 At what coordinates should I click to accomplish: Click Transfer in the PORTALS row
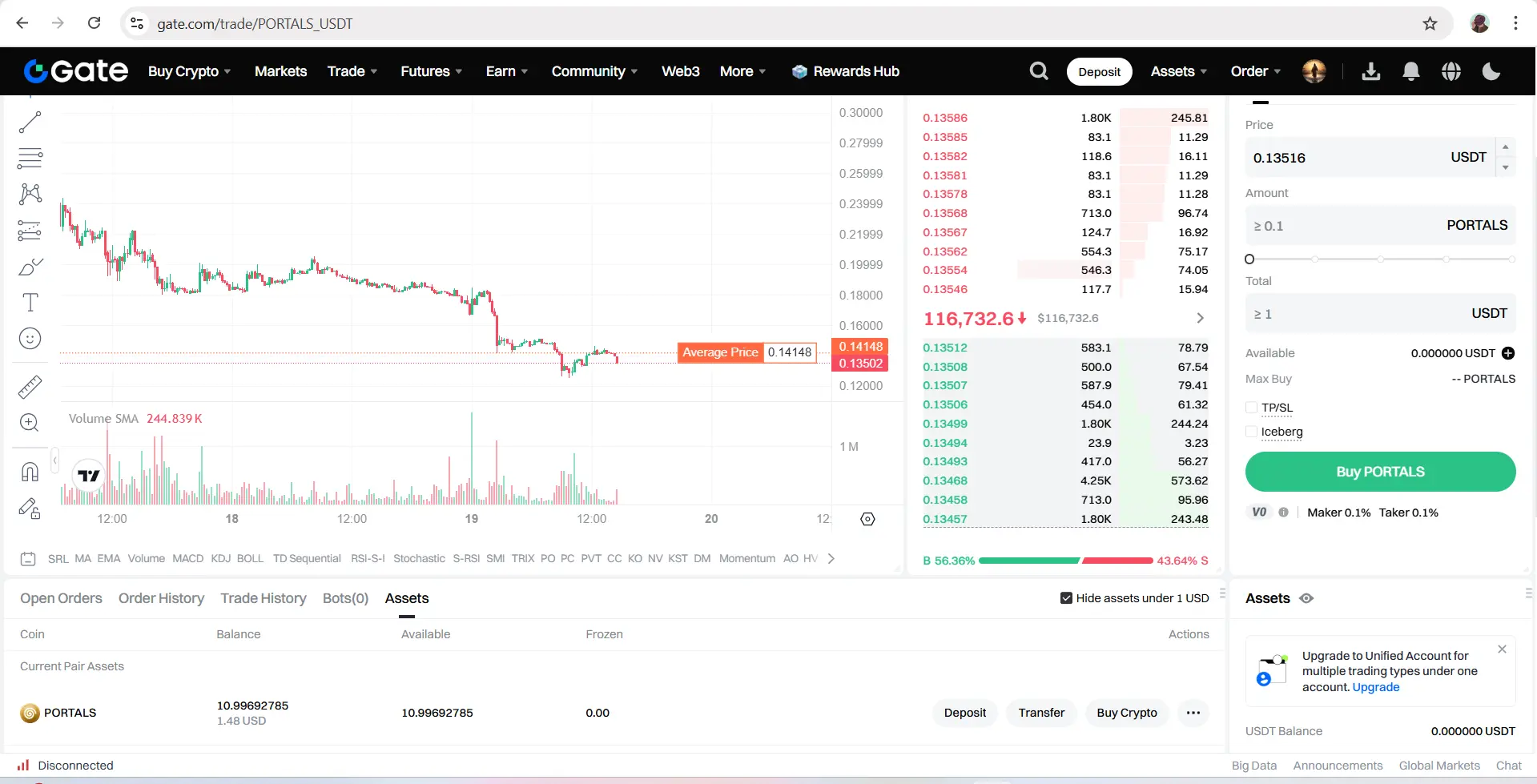(1041, 713)
